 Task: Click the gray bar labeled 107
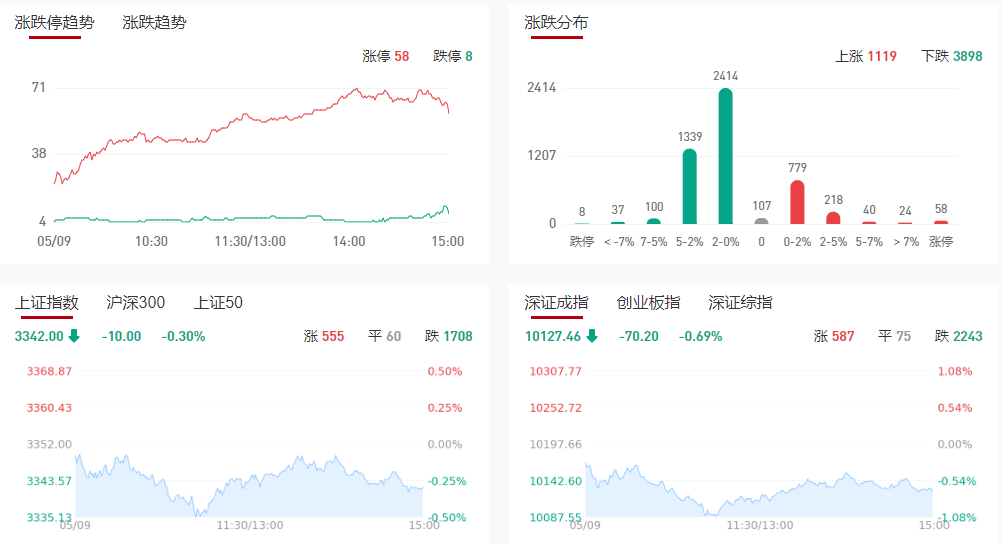click(761, 221)
